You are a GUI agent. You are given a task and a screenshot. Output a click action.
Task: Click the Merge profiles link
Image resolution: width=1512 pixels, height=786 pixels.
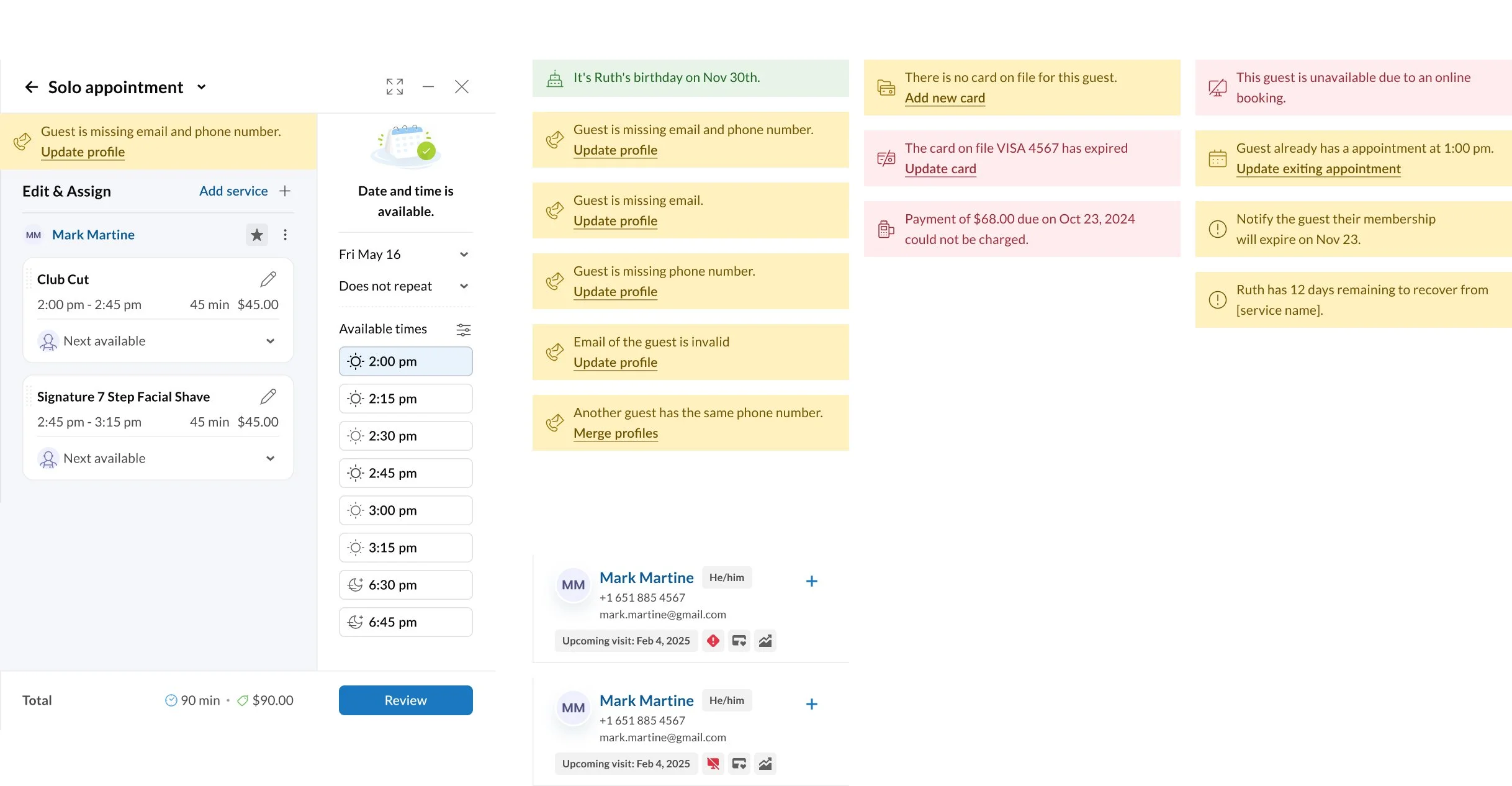615,433
